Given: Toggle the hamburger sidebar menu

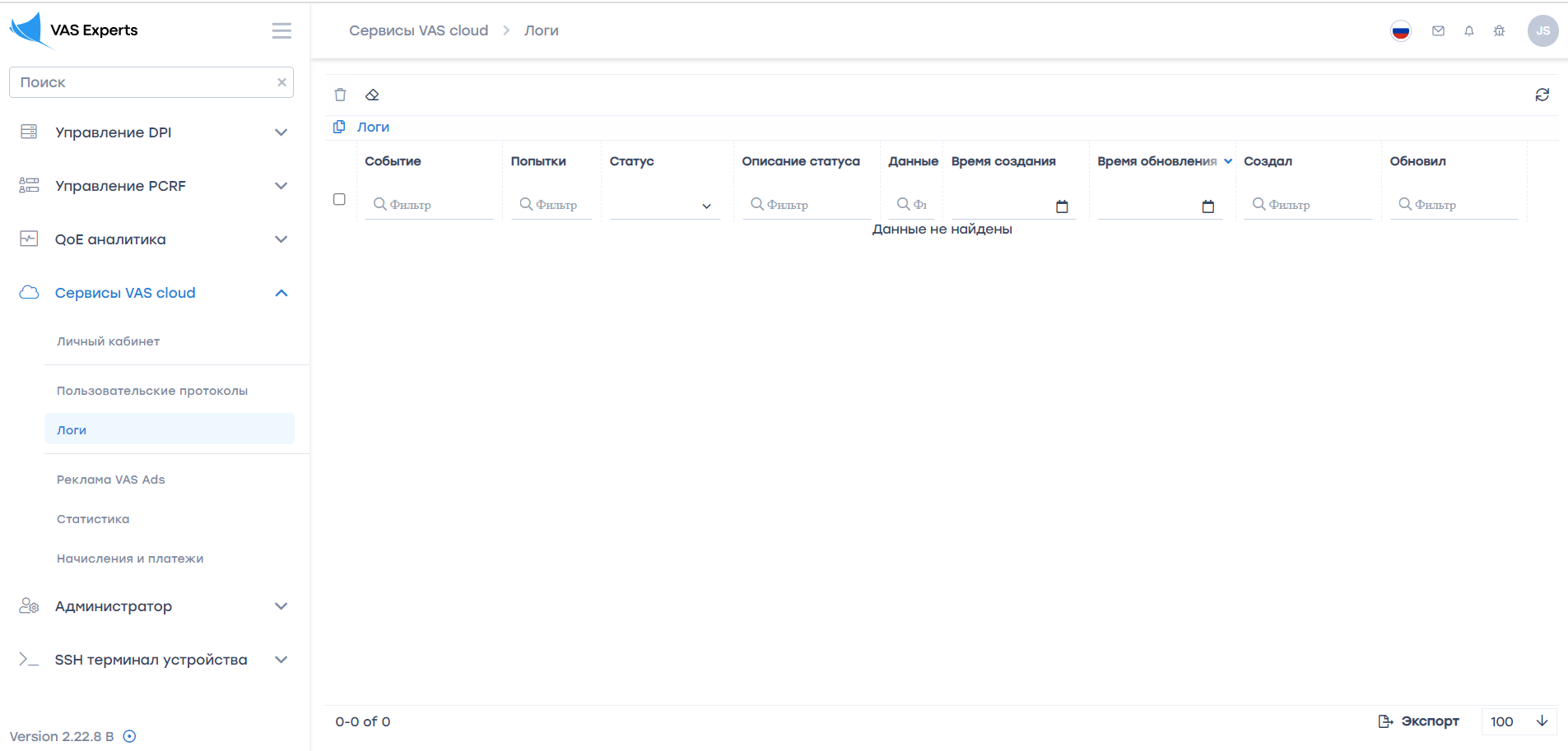Looking at the screenshot, I should tap(281, 30).
